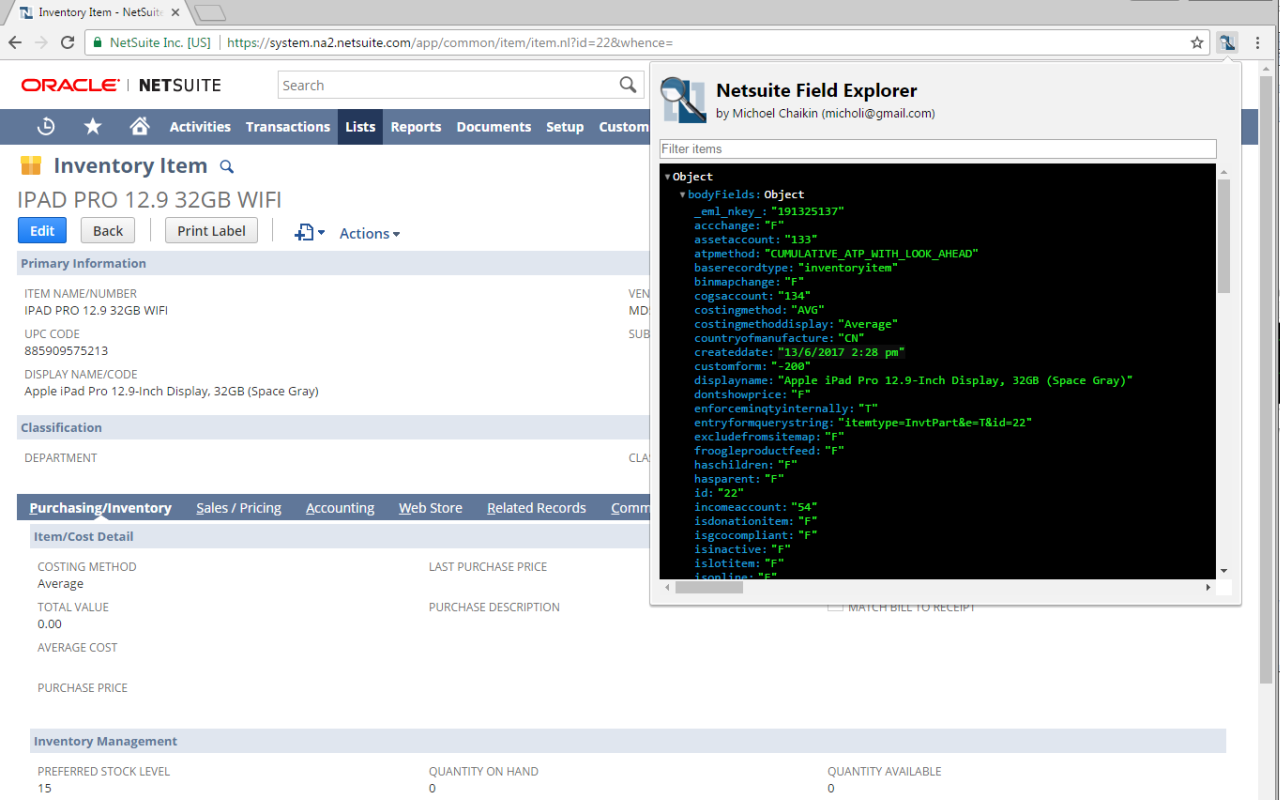Image resolution: width=1280 pixels, height=800 pixels.
Task: Click the global search magnifier icon
Action: 627,85
